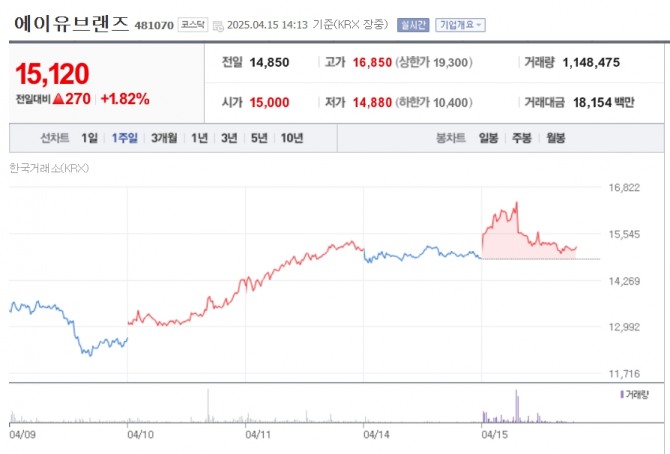Choose the 10년 chart period
670x454 pixels.
click(292, 138)
